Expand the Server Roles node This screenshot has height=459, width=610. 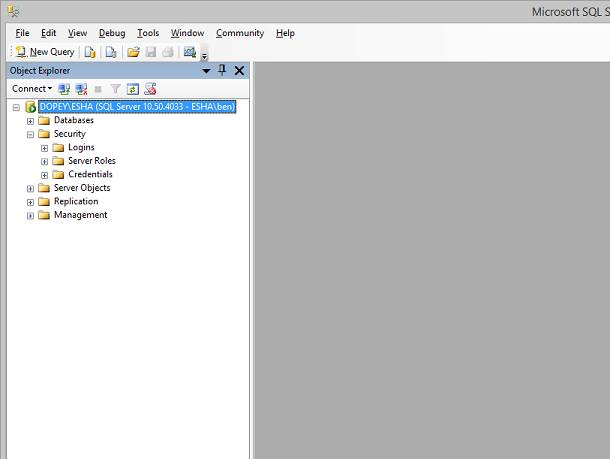[44, 161]
